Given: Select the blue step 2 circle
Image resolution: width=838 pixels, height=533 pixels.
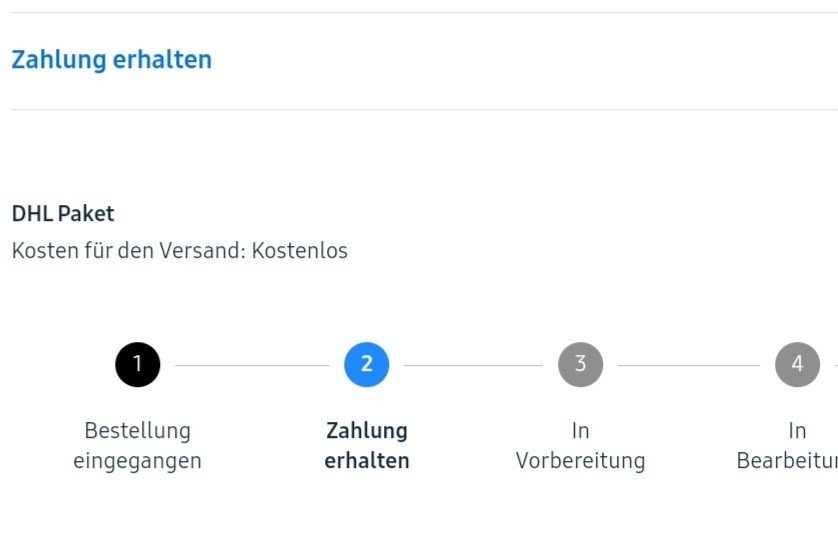Looking at the screenshot, I should tap(366, 365).
